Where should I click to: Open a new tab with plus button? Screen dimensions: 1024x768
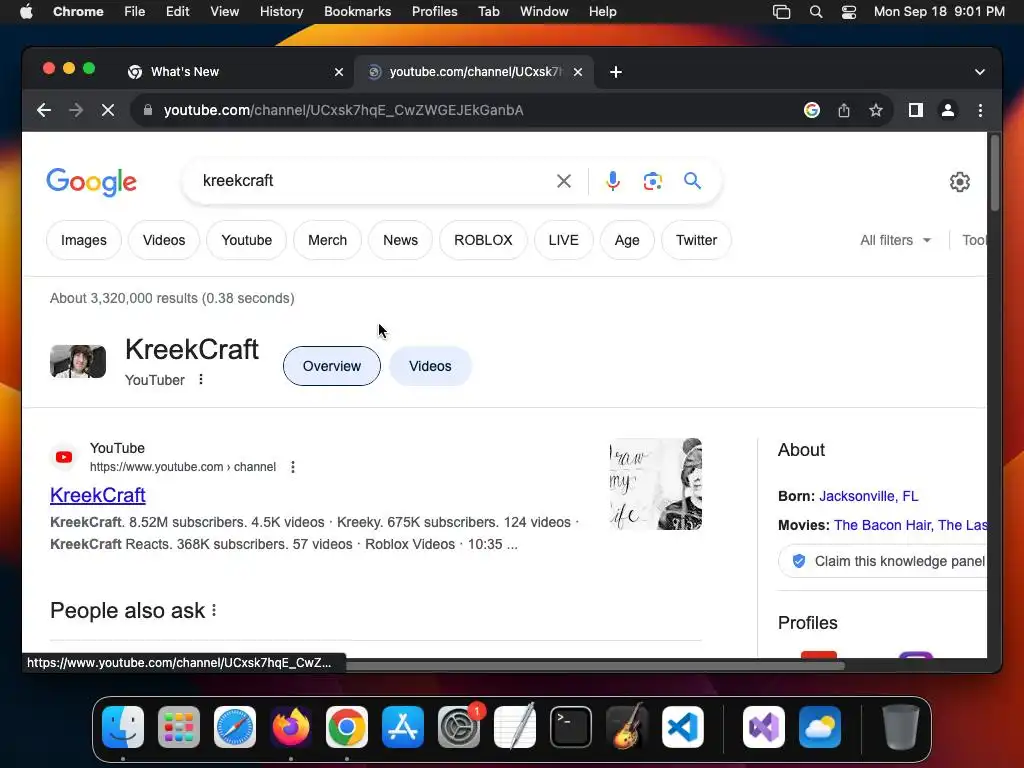[616, 72]
